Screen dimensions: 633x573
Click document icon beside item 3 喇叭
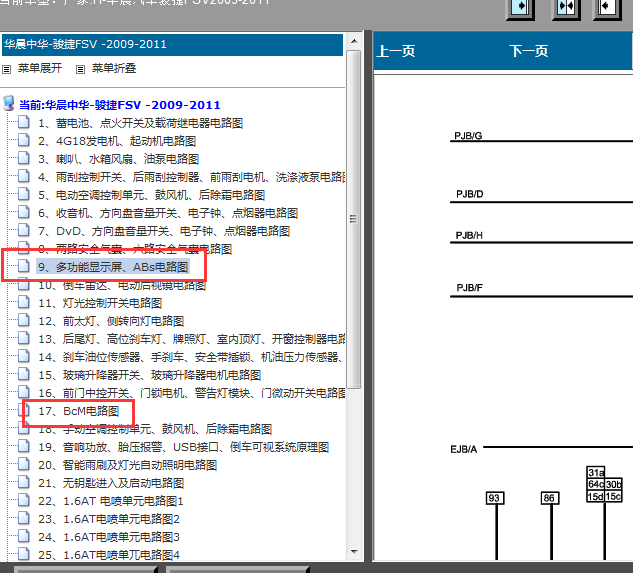click(x=24, y=157)
